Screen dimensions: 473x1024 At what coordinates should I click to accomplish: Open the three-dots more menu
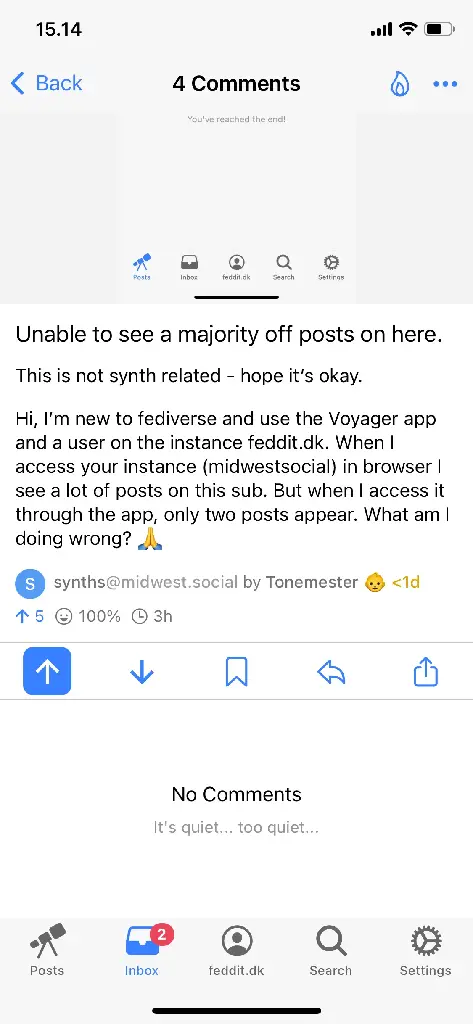pos(446,84)
